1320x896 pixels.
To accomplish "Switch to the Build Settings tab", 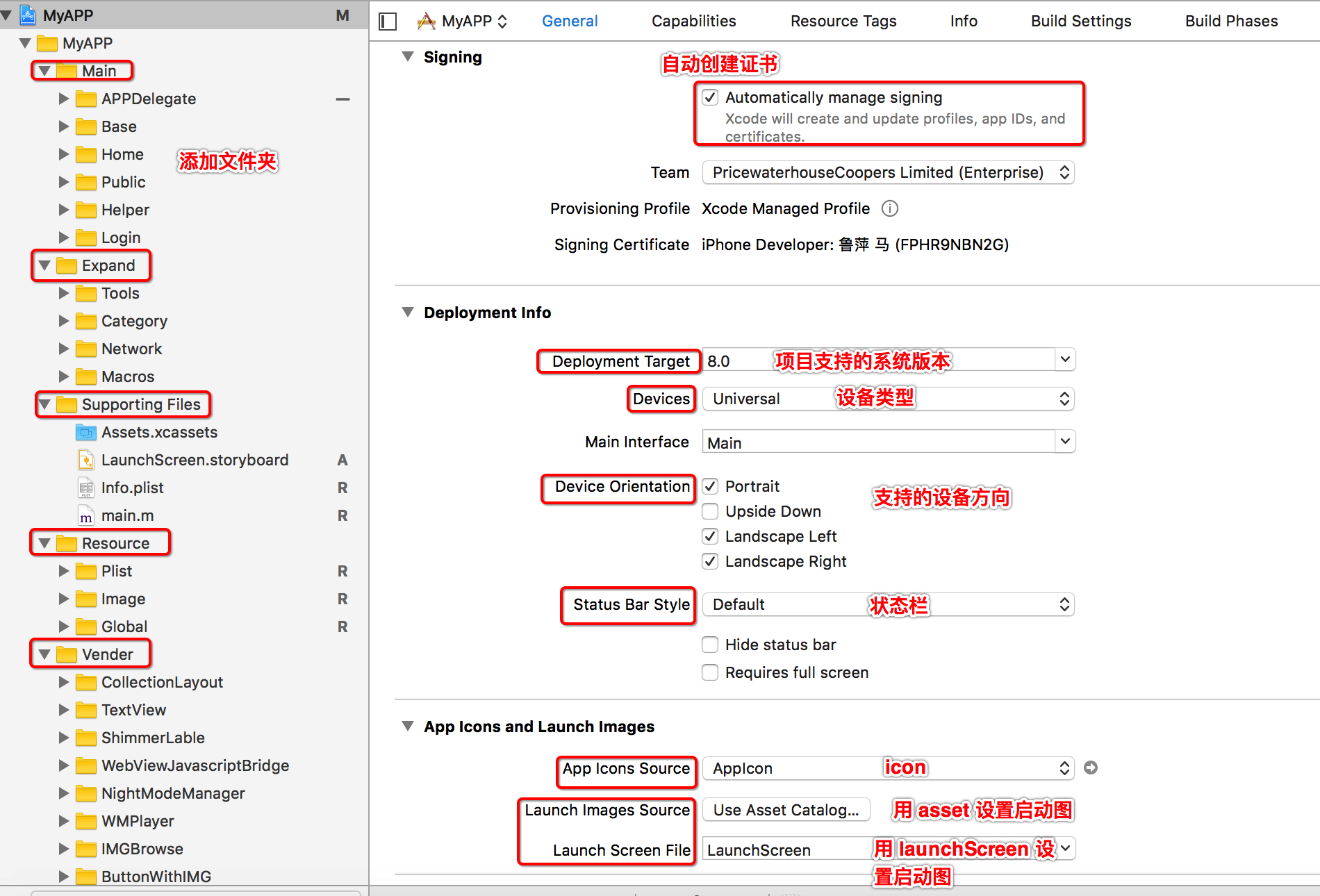I will point(1080,22).
